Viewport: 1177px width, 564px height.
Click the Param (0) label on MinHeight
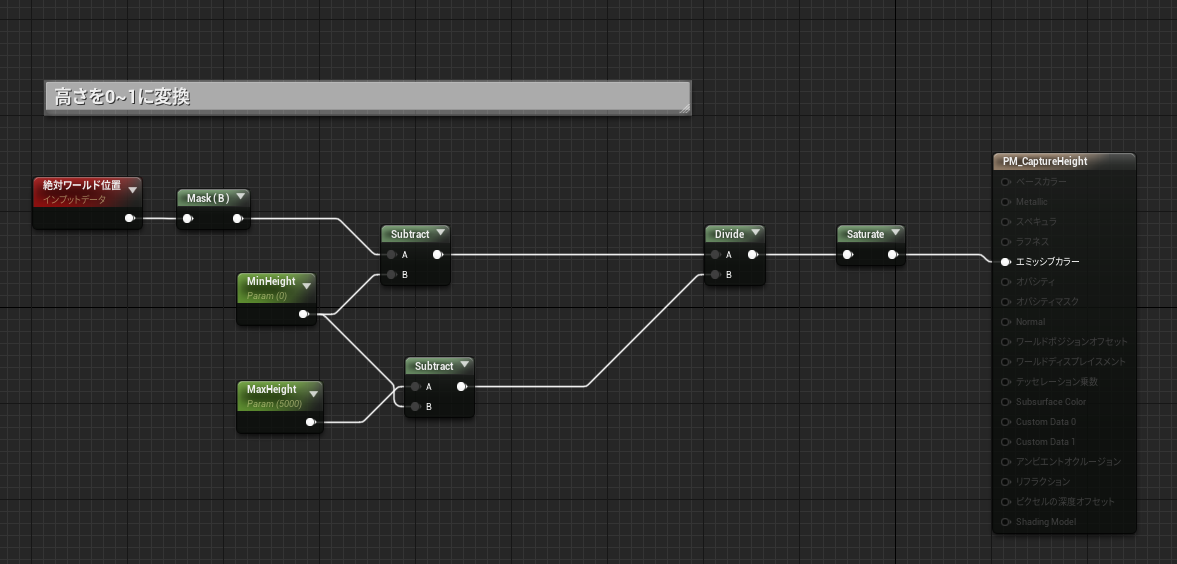coord(267,296)
